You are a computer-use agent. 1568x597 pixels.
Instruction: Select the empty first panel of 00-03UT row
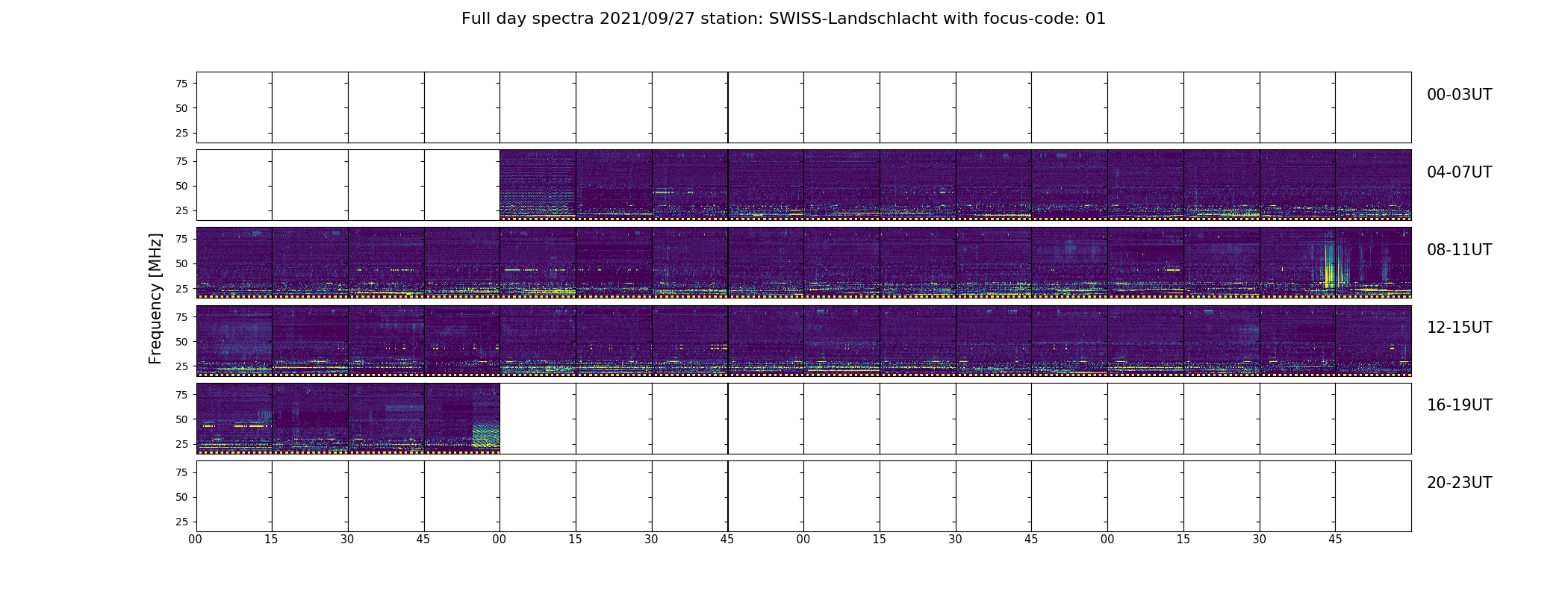[x=234, y=107]
